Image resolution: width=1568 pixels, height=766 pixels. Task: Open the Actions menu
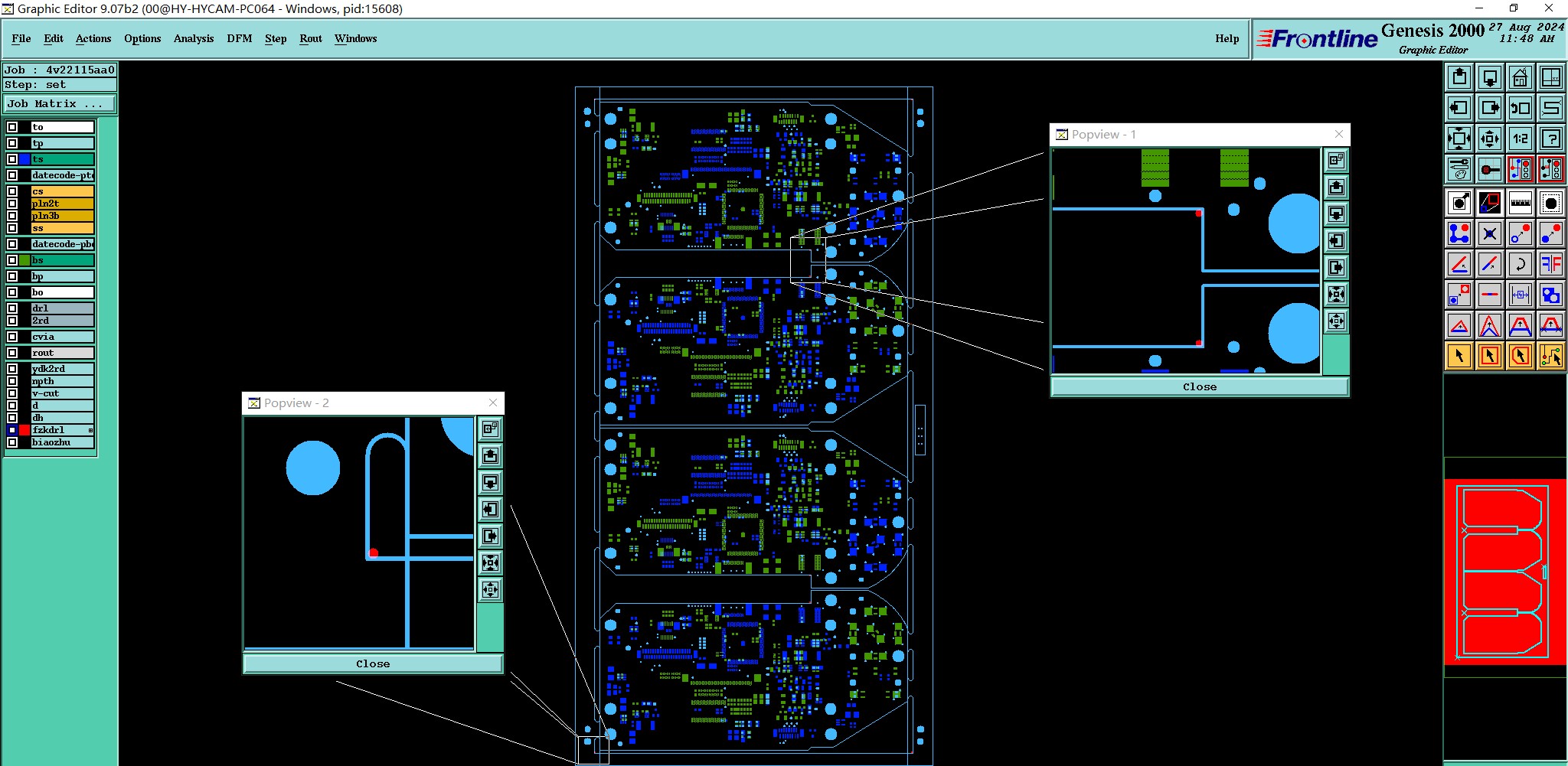tap(93, 38)
